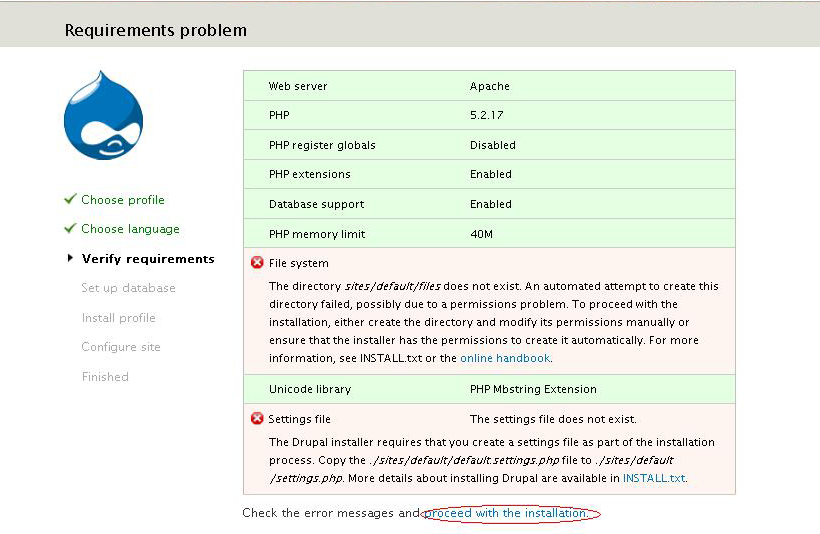Screen dimensions: 820x534
Task: Click the green checkmark beside Choose profile
Action: pos(70,199)
